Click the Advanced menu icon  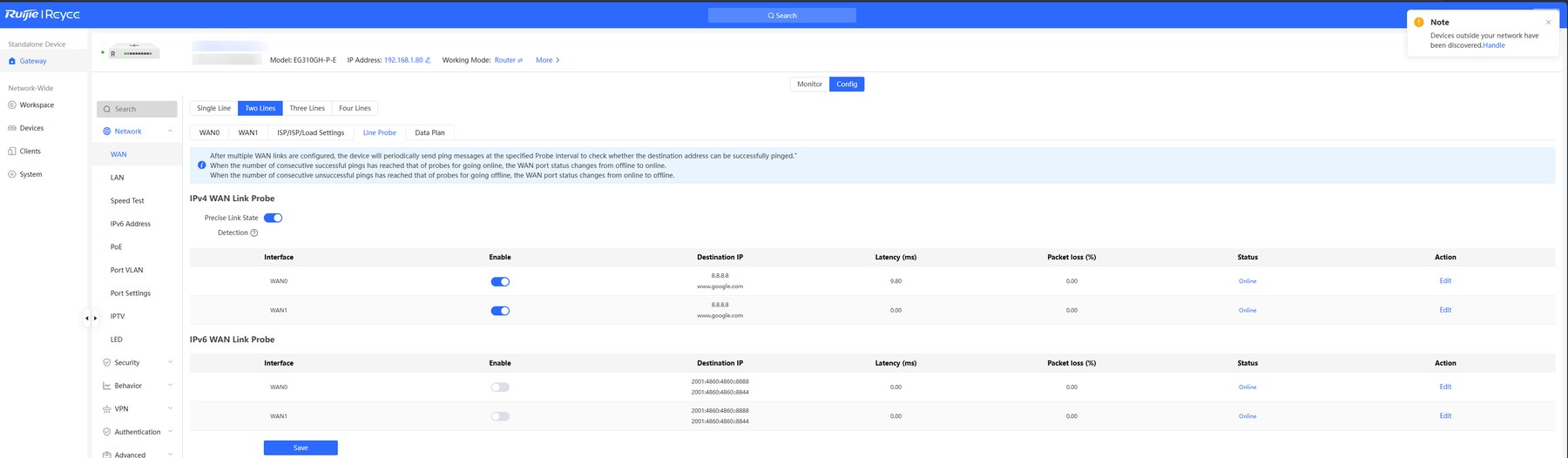coord(107,455)
